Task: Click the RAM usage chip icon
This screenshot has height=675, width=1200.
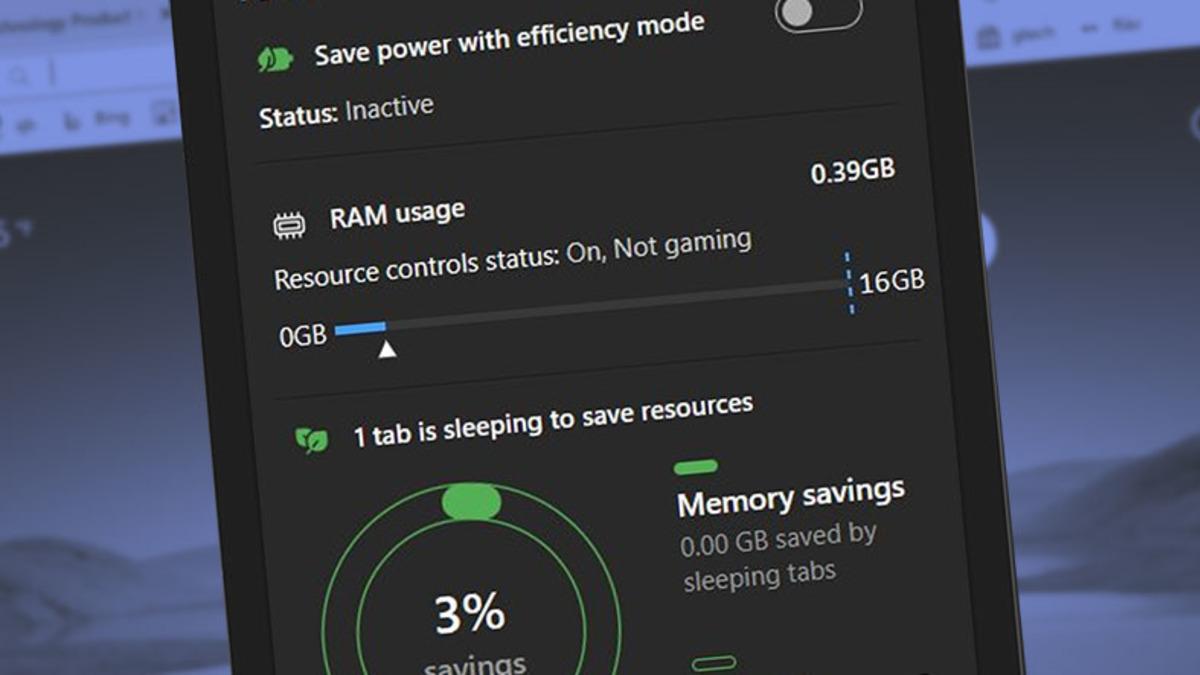Action: pyautogui.click(x=290, y=226)
